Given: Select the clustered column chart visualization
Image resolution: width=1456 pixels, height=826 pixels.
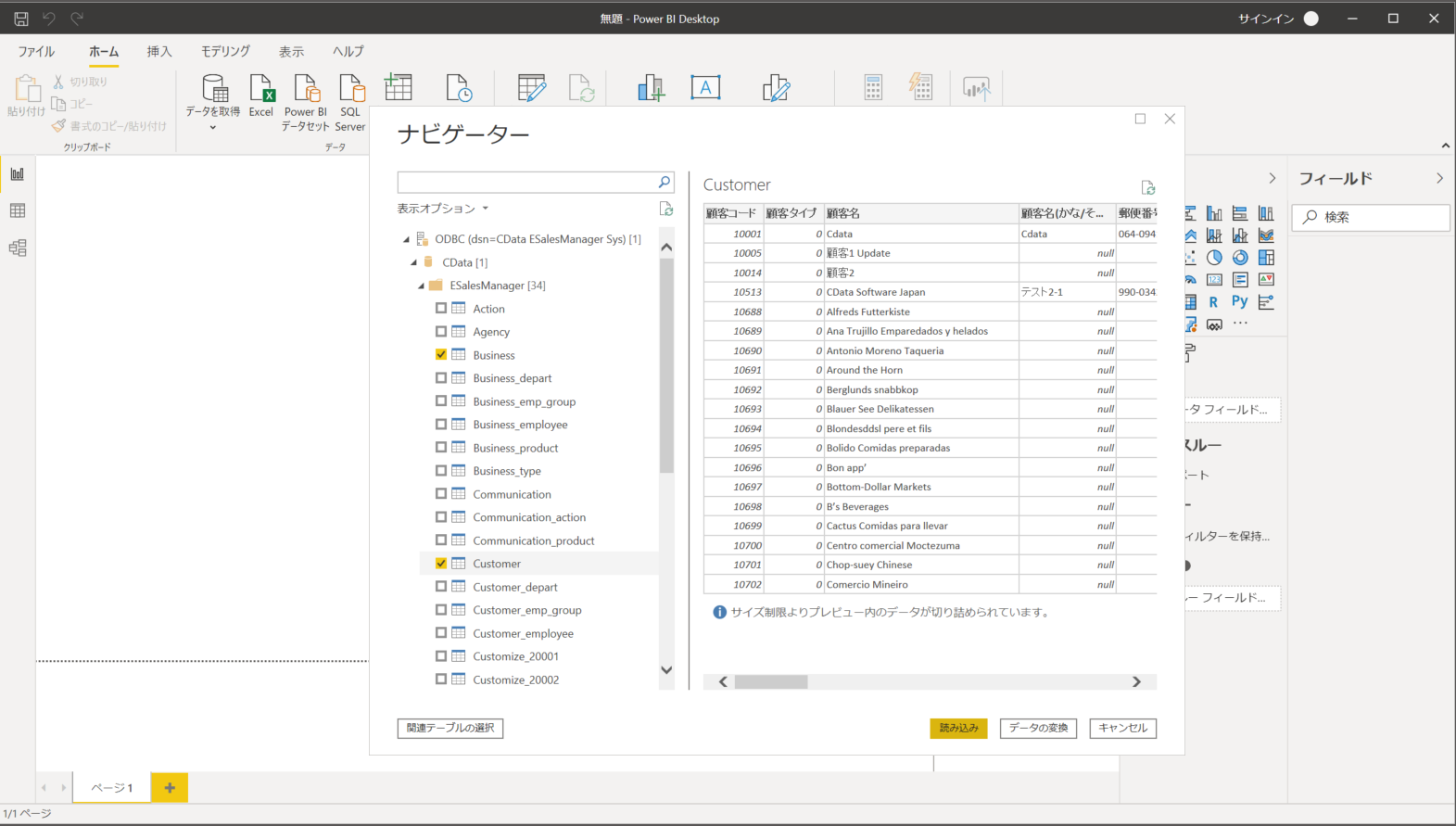Looking at the screenshot, I should [1214, 213].
